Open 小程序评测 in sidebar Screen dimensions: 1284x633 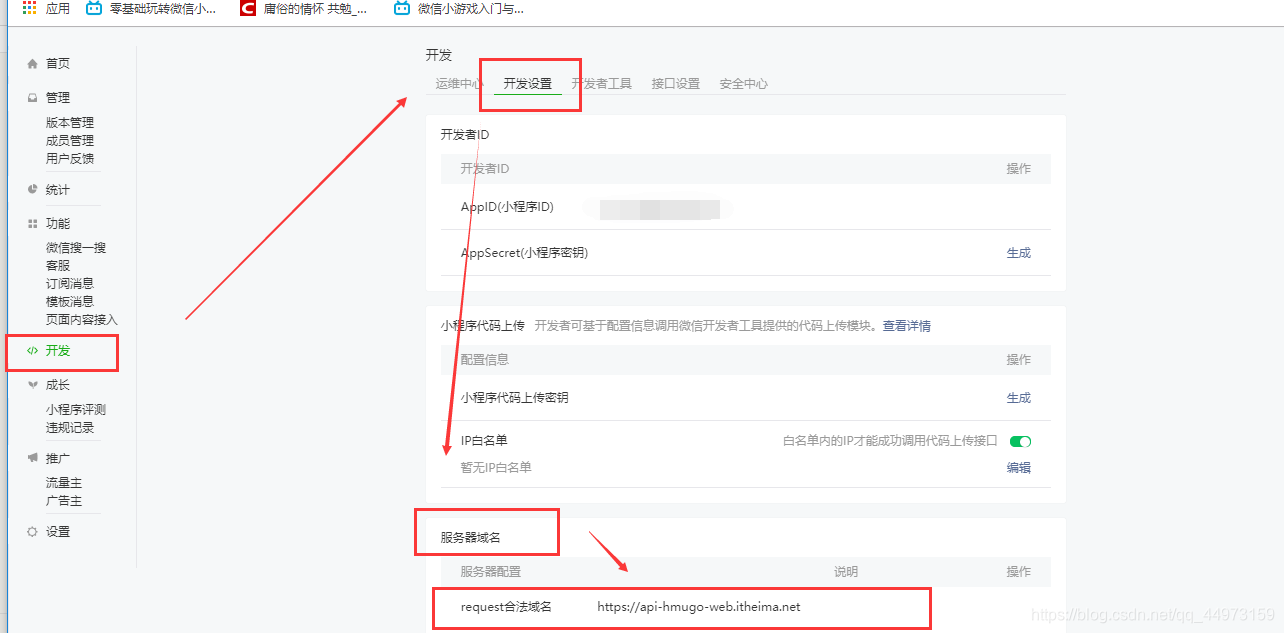click(x=76, y=410)
